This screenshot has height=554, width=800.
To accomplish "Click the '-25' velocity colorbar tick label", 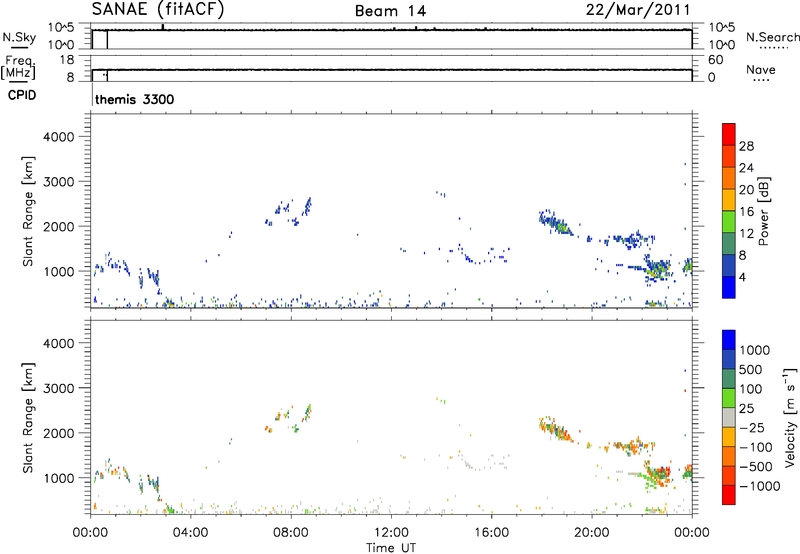I will [751, 427].
